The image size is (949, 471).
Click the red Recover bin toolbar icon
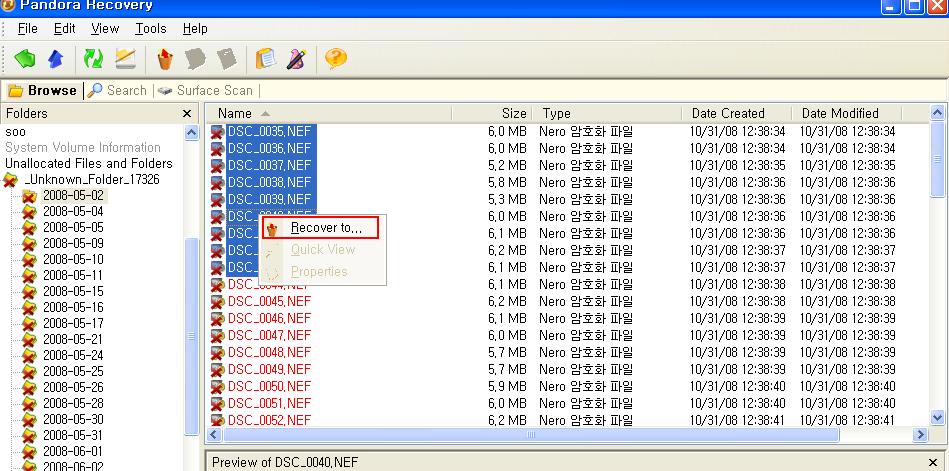pos(165,59)
